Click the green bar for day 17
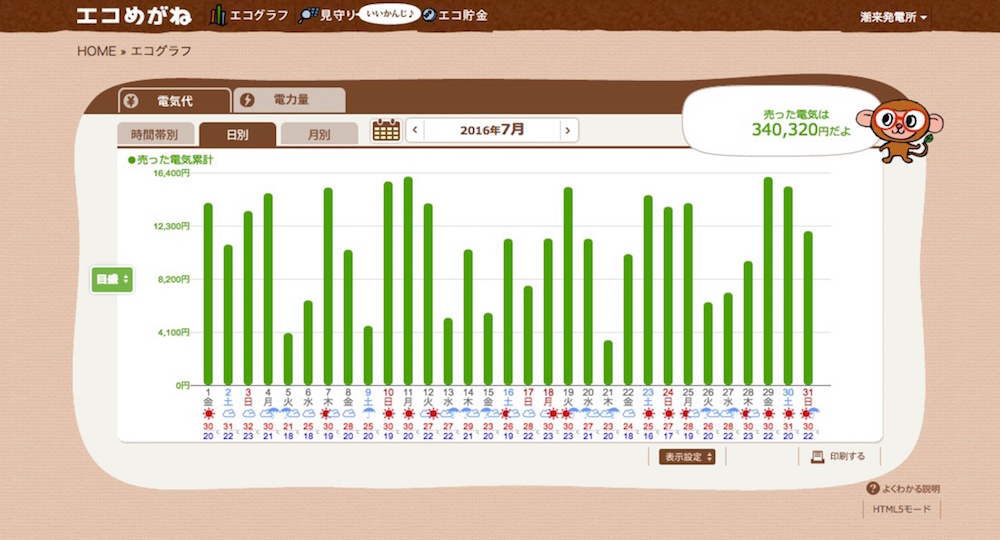 point(528,335)
